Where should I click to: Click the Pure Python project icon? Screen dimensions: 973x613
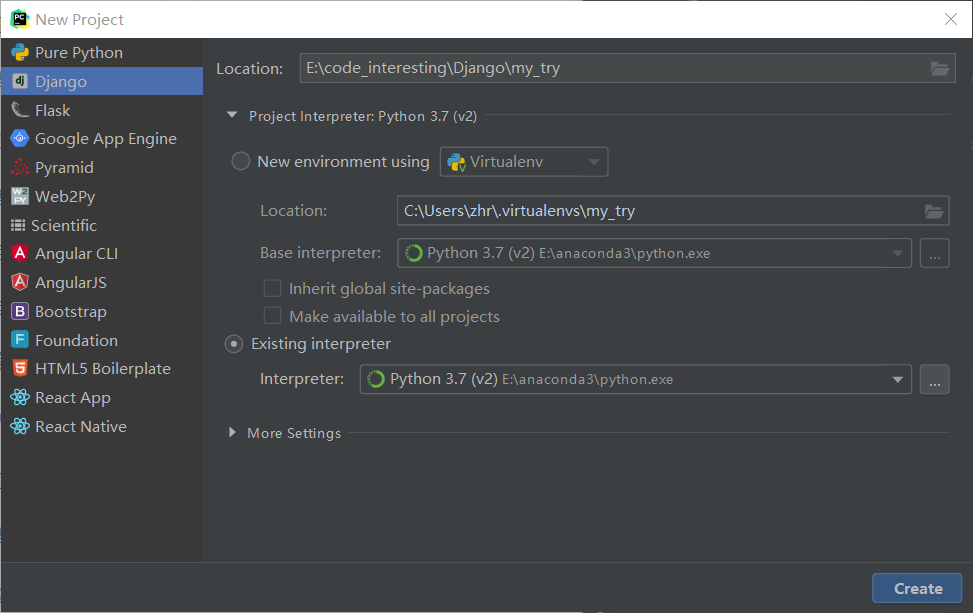click(20, 53)
